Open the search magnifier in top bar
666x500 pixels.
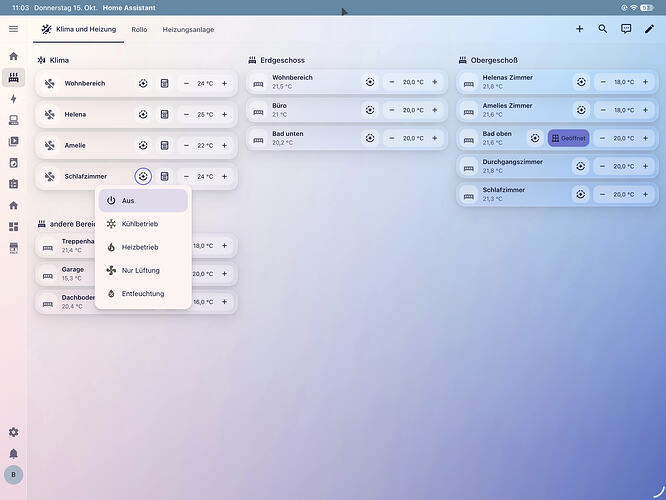(x=602, y=29)
